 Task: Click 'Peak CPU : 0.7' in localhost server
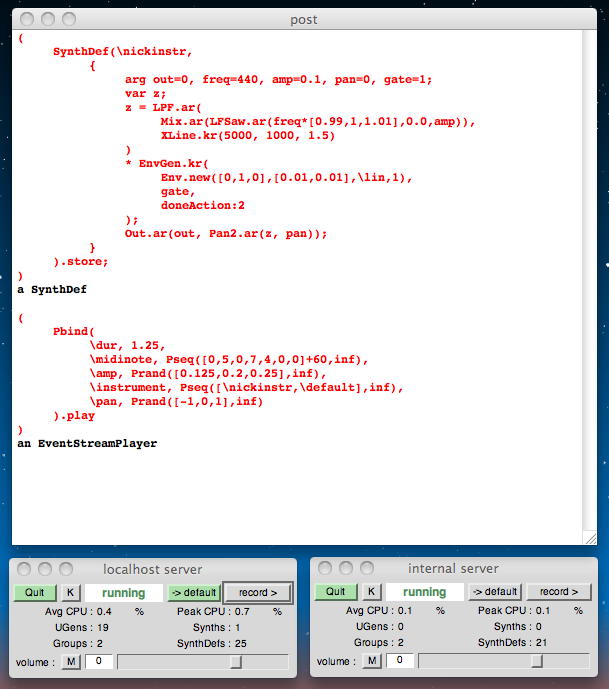click(213, 612)
